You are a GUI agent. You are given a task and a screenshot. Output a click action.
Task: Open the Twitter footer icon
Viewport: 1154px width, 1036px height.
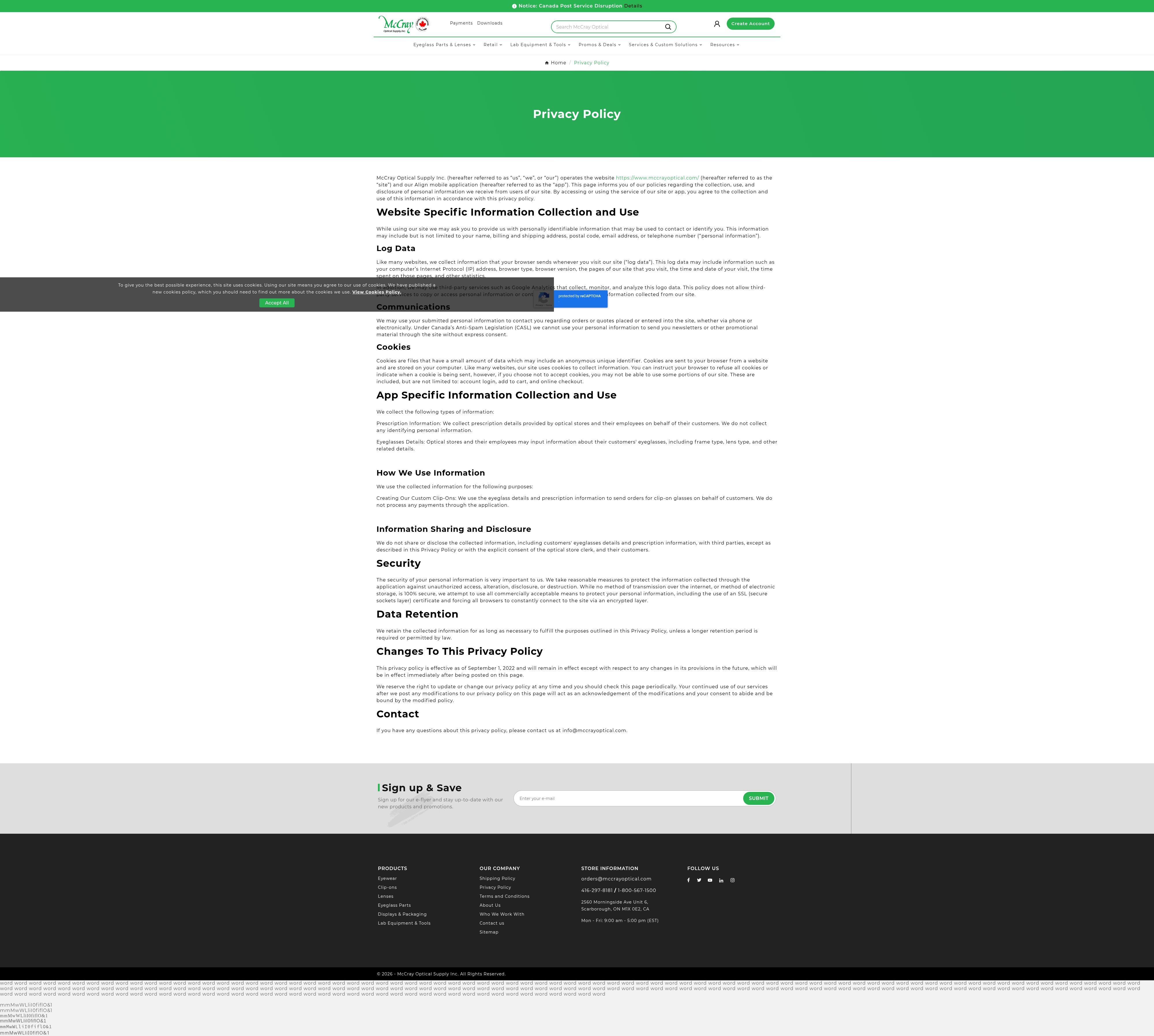[x=699, y=880]
